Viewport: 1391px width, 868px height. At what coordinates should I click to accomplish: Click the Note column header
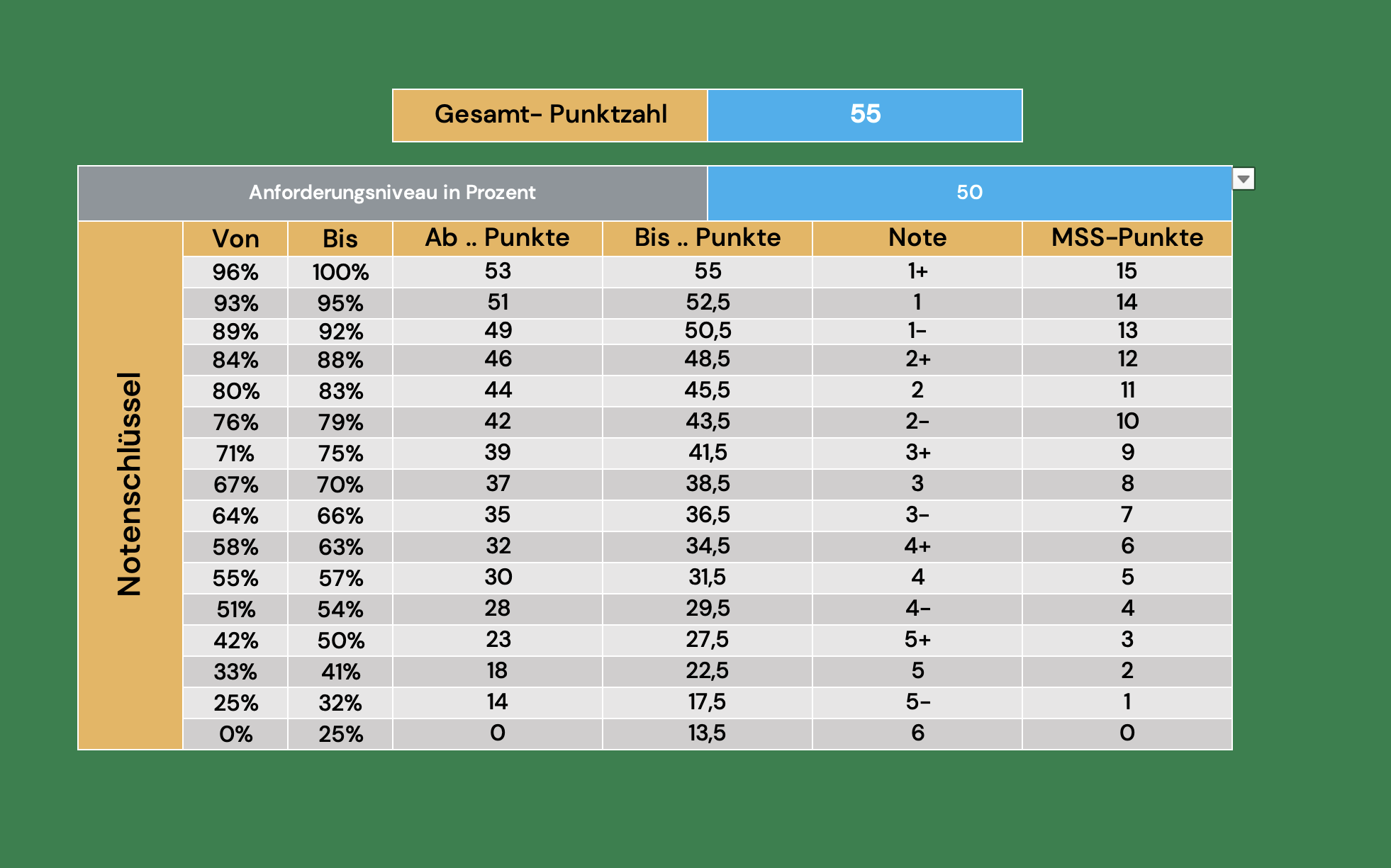[x=917, y=238]
